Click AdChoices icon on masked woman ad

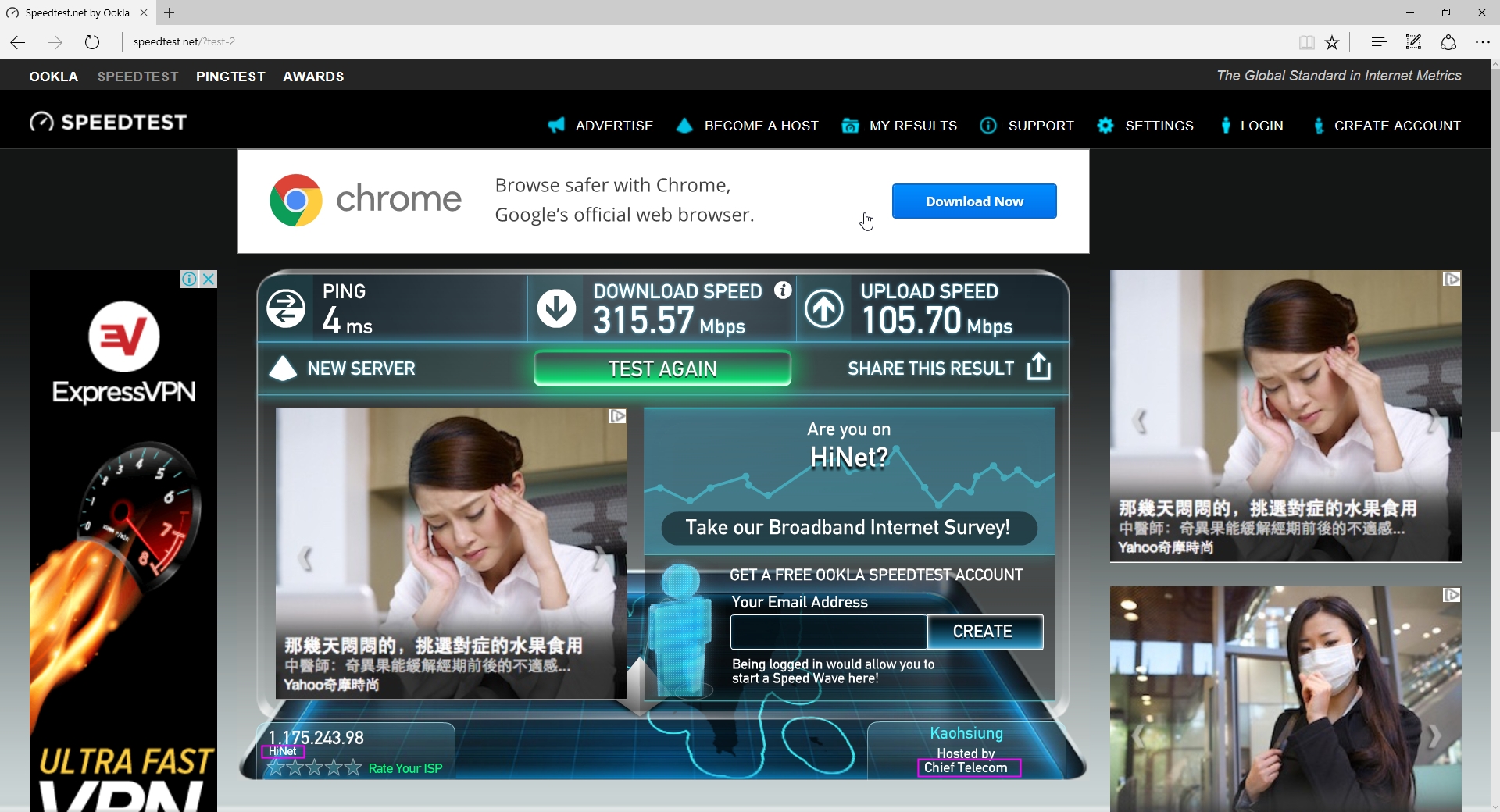click(x=1452, y=595)
